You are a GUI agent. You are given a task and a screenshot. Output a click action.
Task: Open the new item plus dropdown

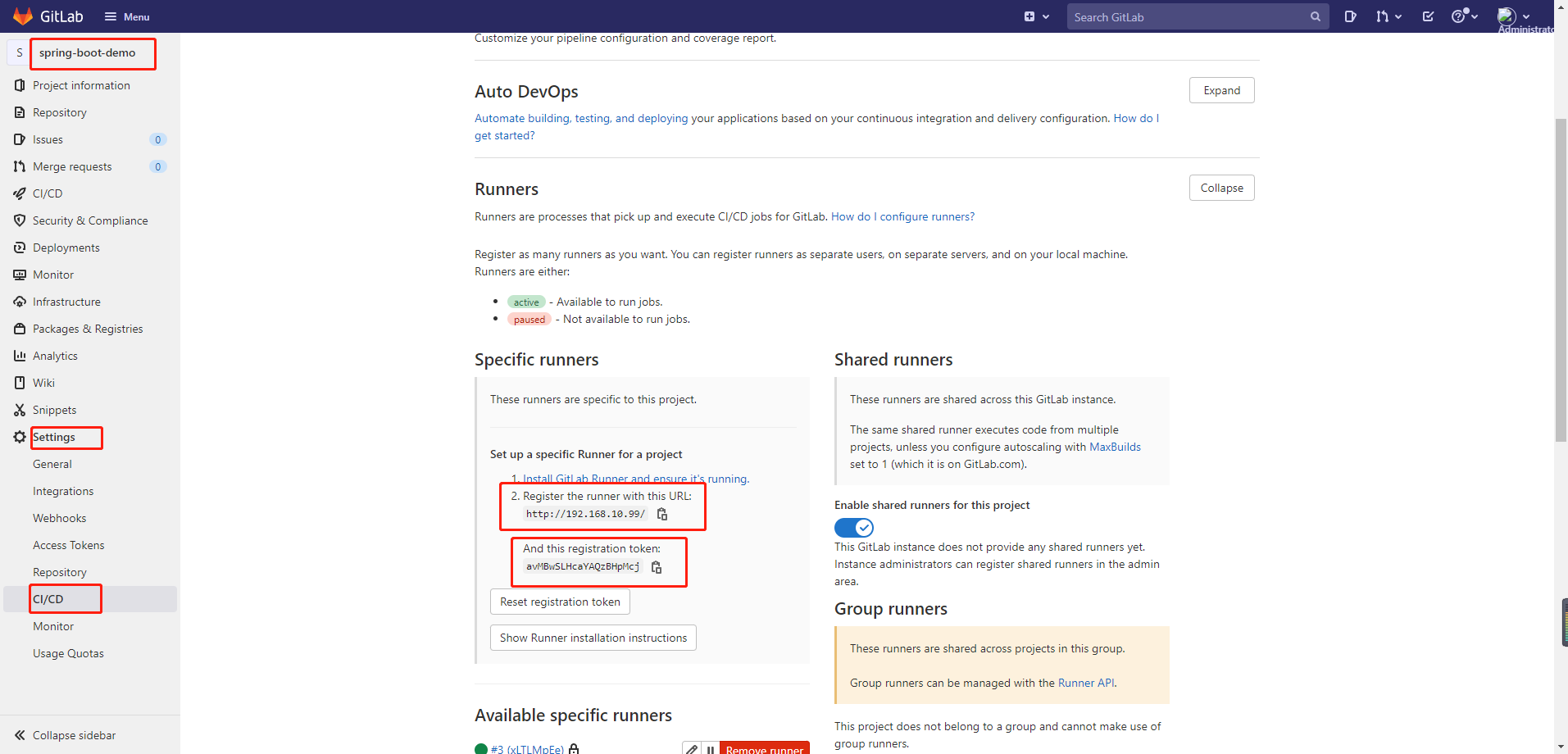pyautogui.click(x=1035, y=16)
